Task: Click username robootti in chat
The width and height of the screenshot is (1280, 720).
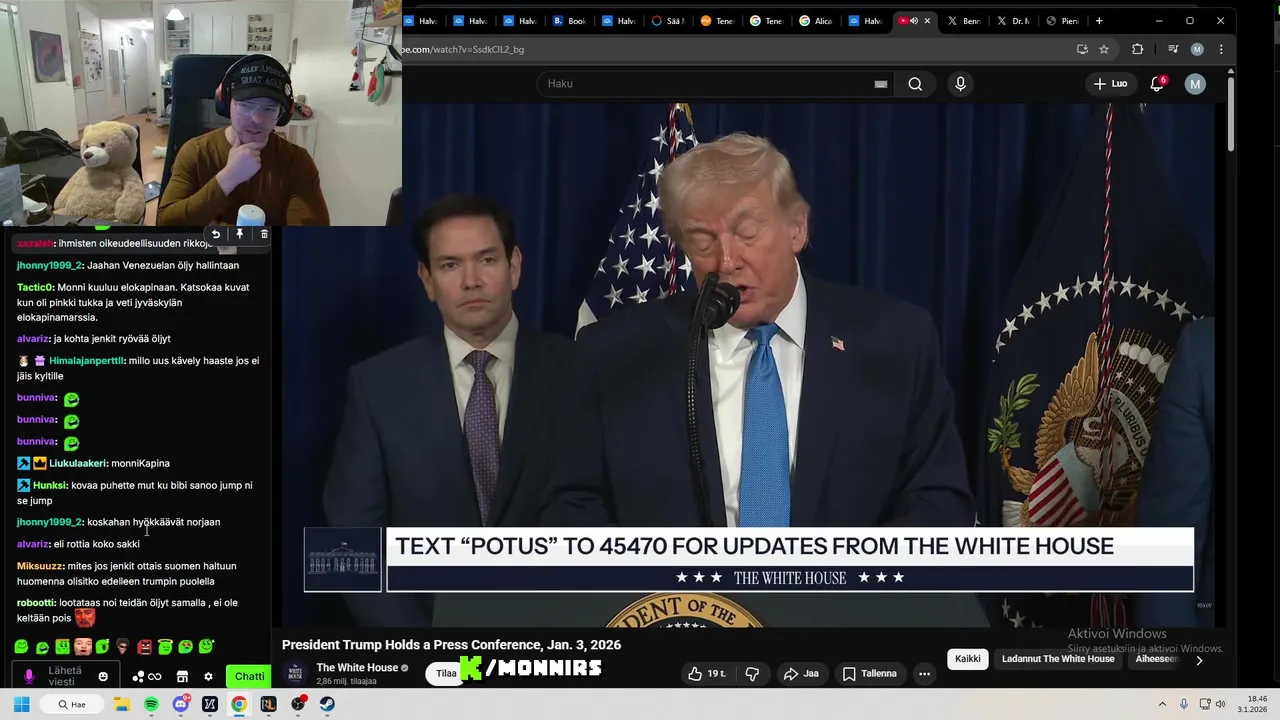Action: [x=36, y=603]
